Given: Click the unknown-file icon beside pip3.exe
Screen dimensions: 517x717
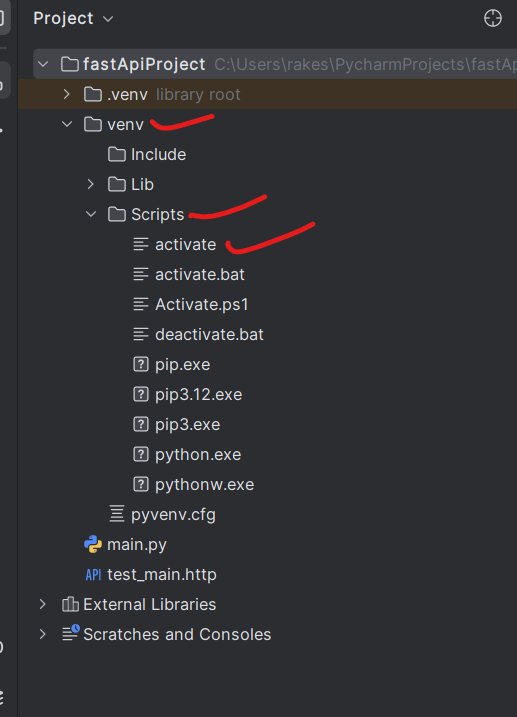Looking at the screenshot, I should click(x=141, y=424).
